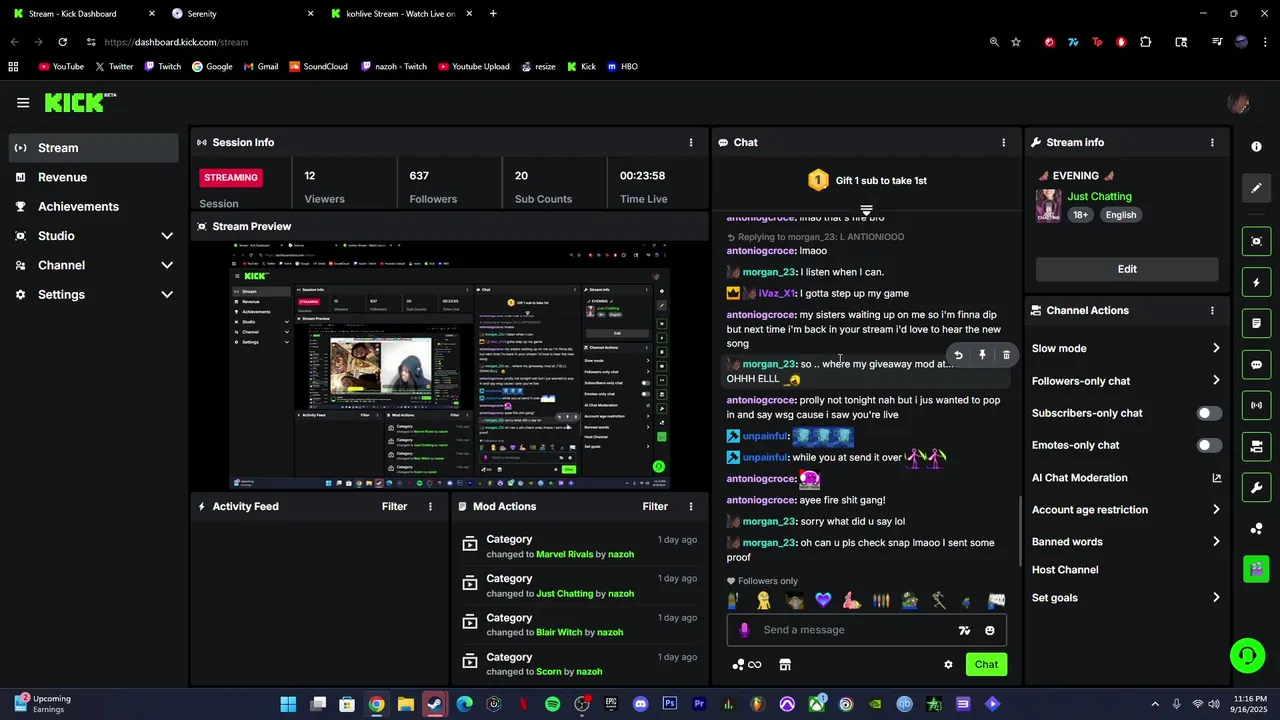This screenshot has width=1280, height=720.
Task: Open the green headset support button
Action: tap(1247, 656)
